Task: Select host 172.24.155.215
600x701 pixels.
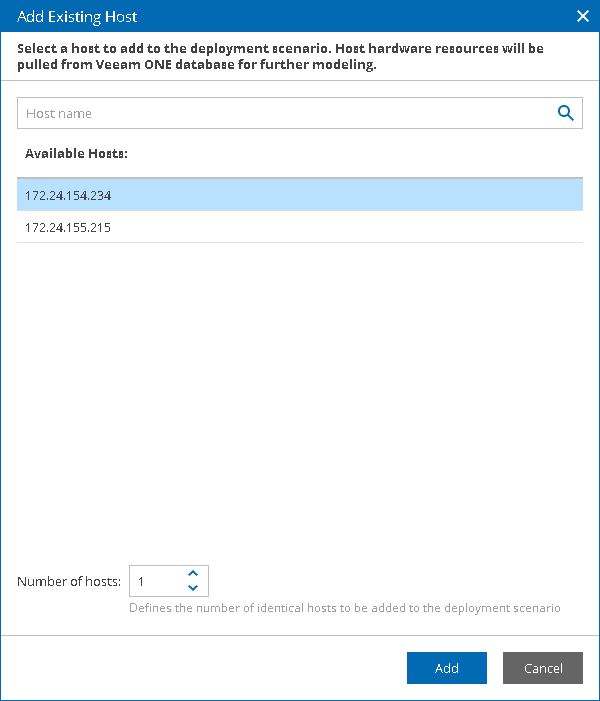Action: (299, 227)
